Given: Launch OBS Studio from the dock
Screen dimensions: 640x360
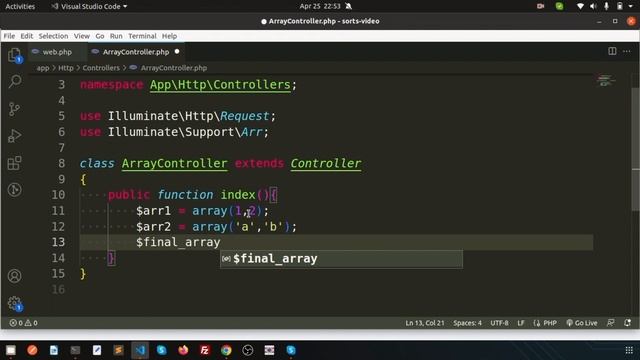Looking at the screenshot, I should tap(248, 350).
